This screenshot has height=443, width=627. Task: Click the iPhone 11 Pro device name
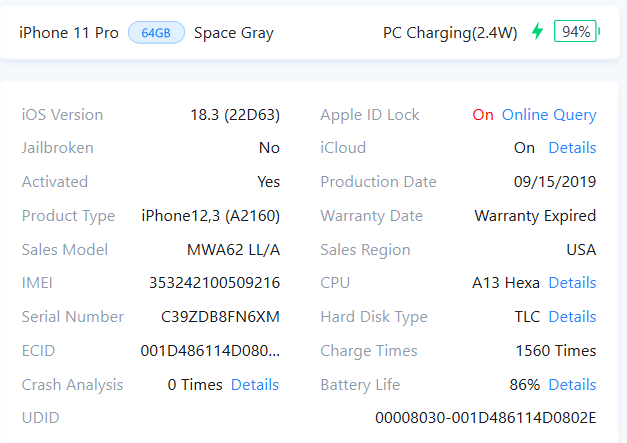pos(68,33)
